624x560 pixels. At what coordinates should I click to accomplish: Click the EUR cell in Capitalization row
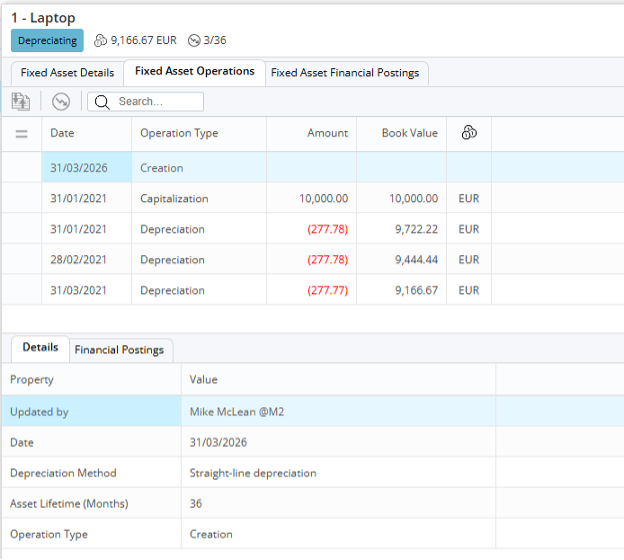469,199
